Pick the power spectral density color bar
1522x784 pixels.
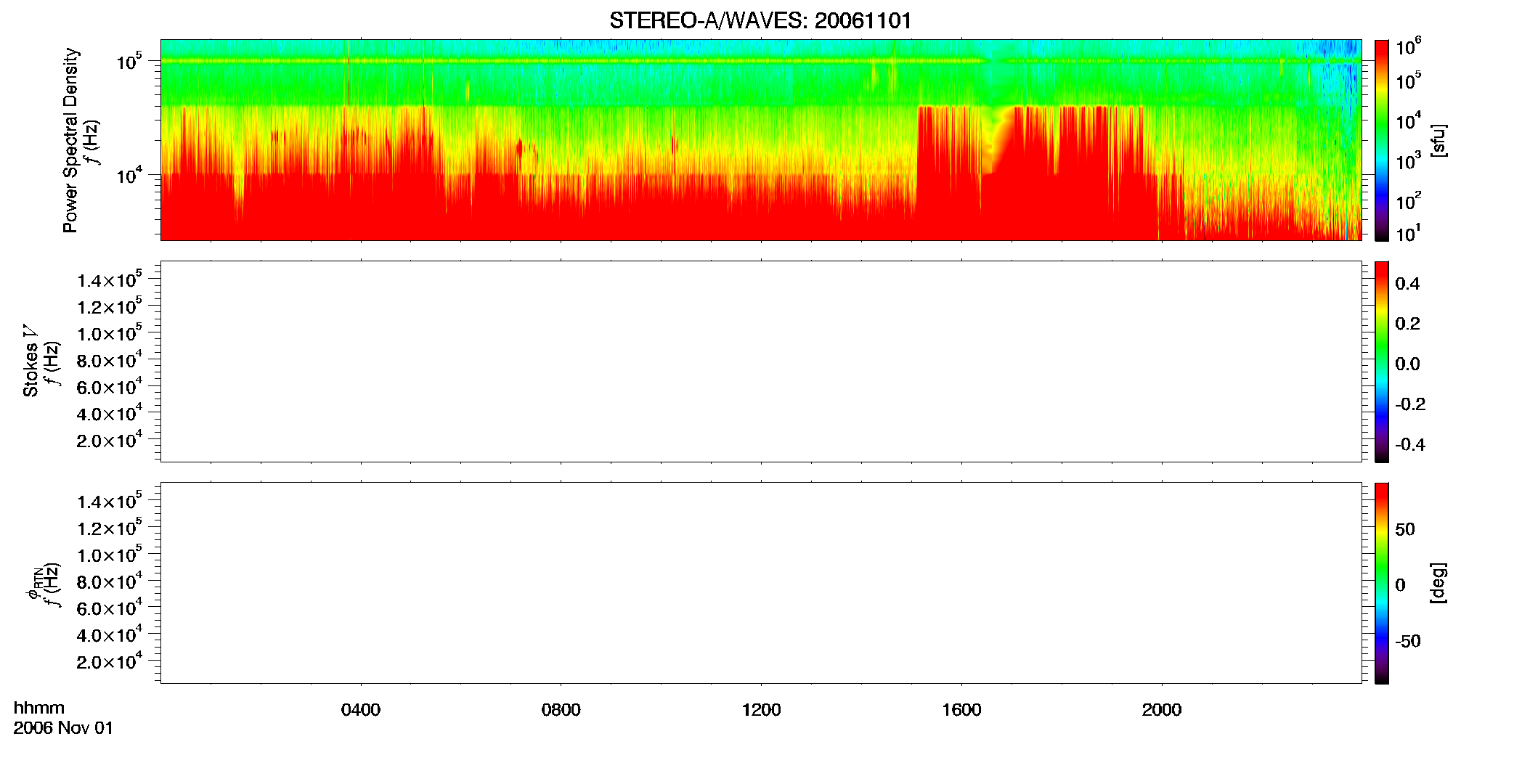click(x=1382, y=139)
